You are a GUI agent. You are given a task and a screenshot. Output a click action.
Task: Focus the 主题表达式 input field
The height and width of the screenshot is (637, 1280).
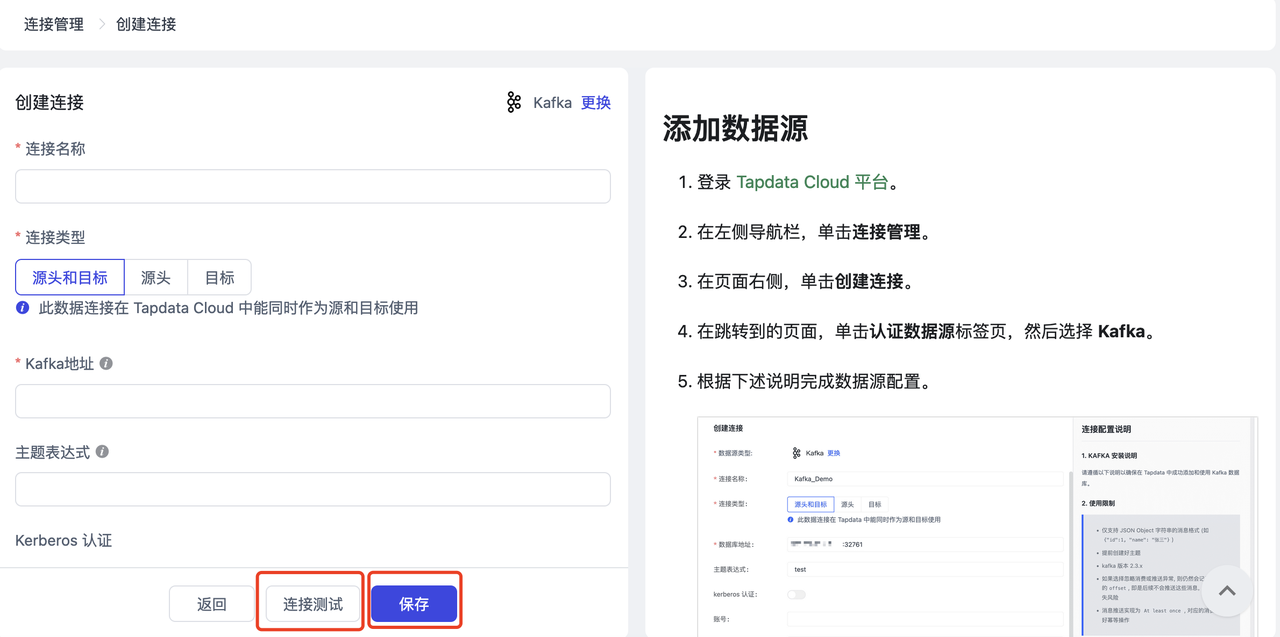[313, 489]
